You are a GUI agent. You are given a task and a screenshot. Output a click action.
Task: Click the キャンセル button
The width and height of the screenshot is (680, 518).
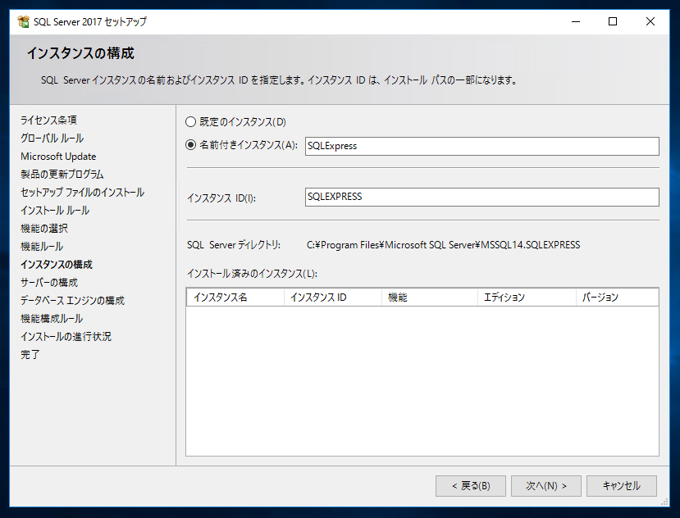tap(621, 486)
